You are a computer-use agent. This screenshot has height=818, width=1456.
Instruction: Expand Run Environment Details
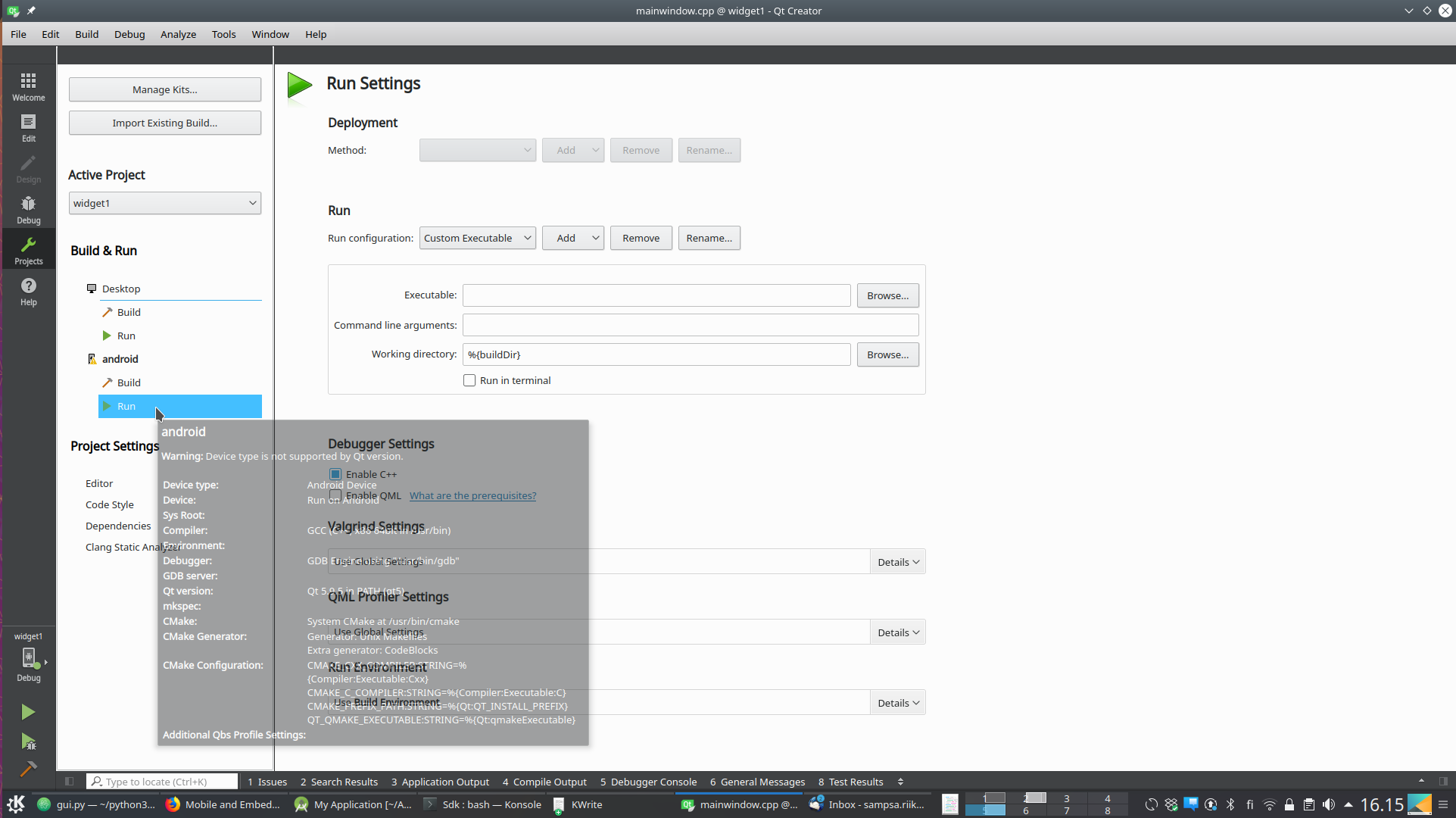[x=898, y=703]
